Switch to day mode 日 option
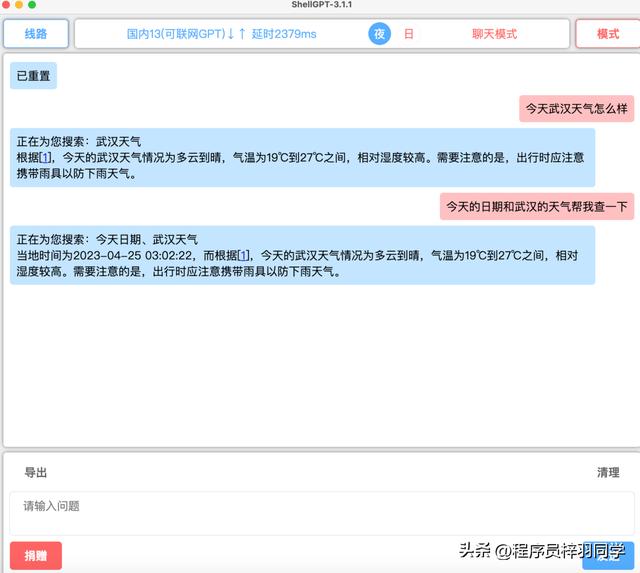The height and width of the screenshot is (573, 640). 408,34
